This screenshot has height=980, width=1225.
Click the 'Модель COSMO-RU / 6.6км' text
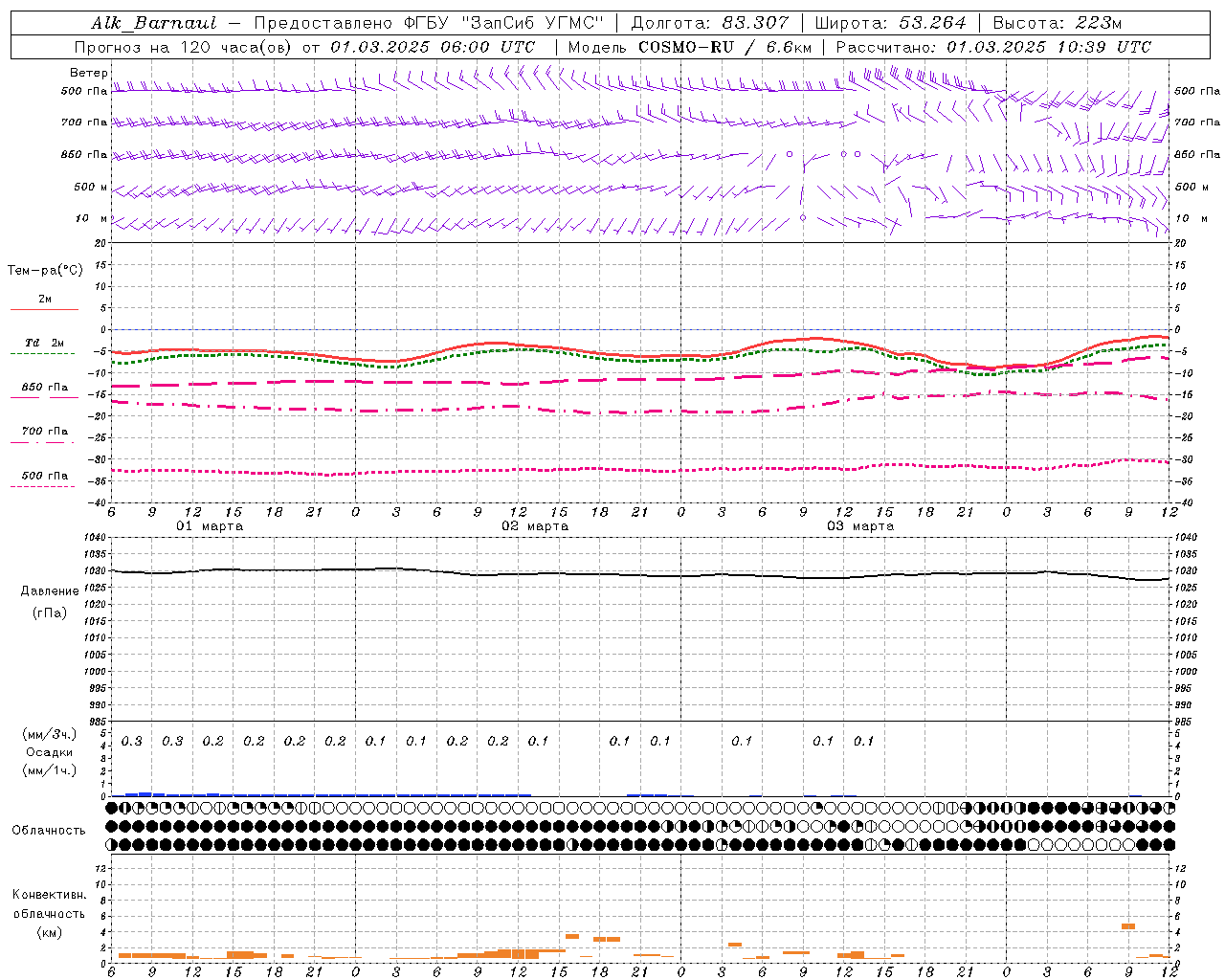tap(690, 47)
